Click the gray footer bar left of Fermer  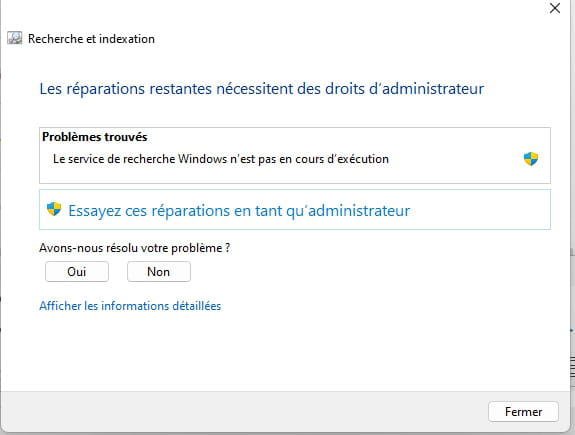(x=242, y=412)
